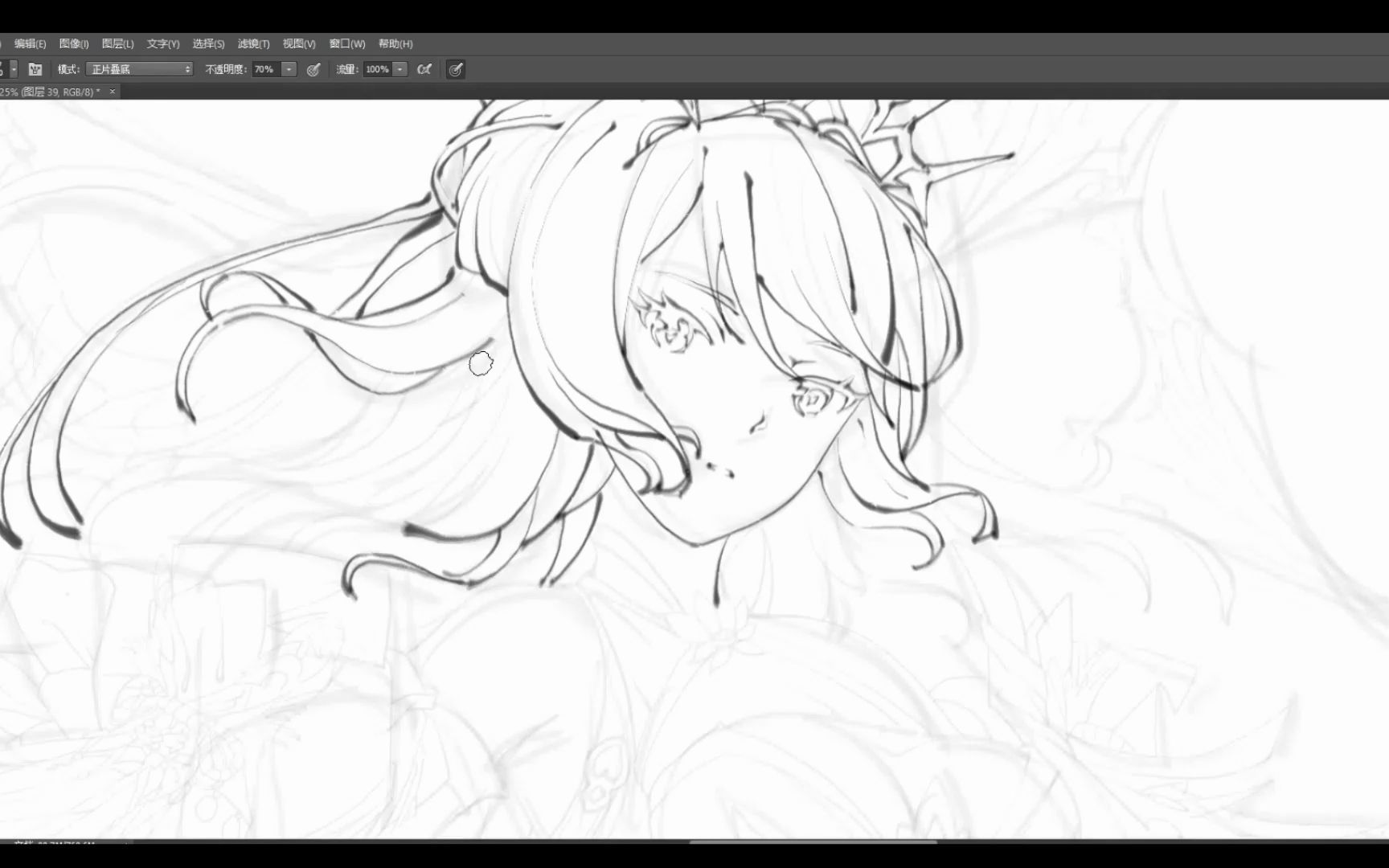Toggle the brush settings panel icon

(x=35, y=70)
